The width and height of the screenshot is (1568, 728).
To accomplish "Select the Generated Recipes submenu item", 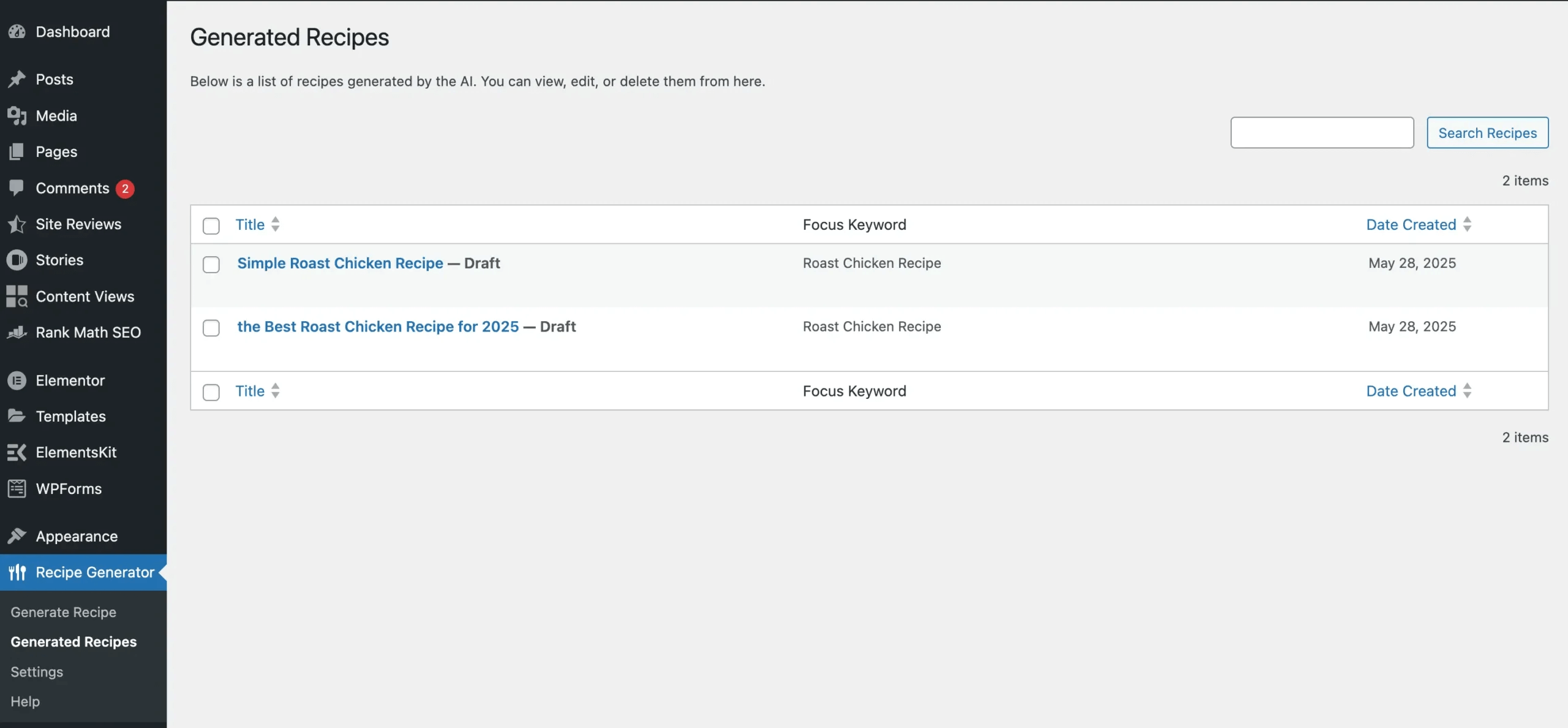I will (x=73, y=642).
